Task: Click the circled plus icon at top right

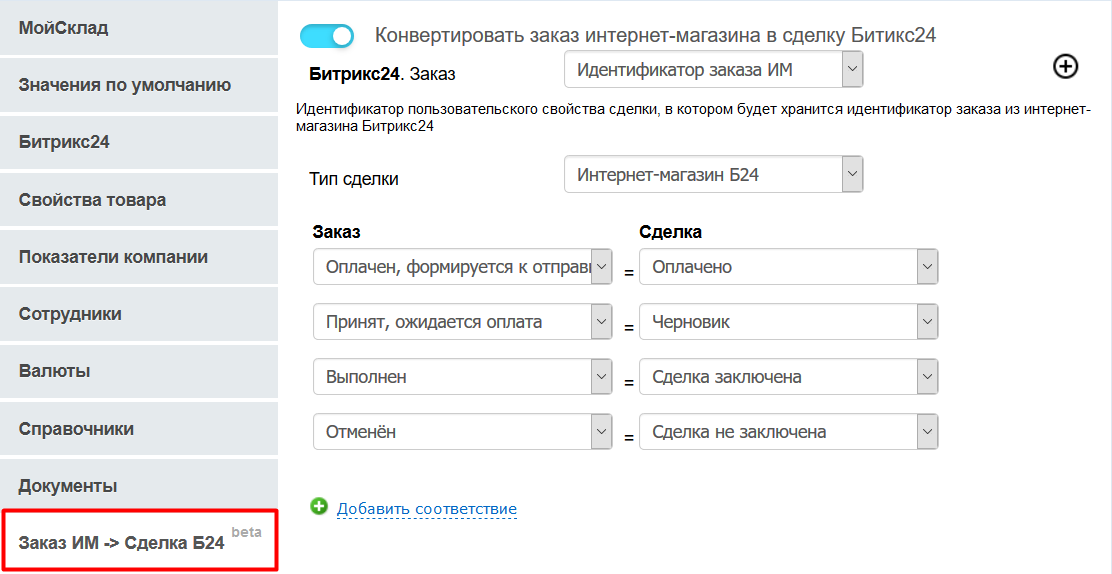Action: coord(1066,67)
